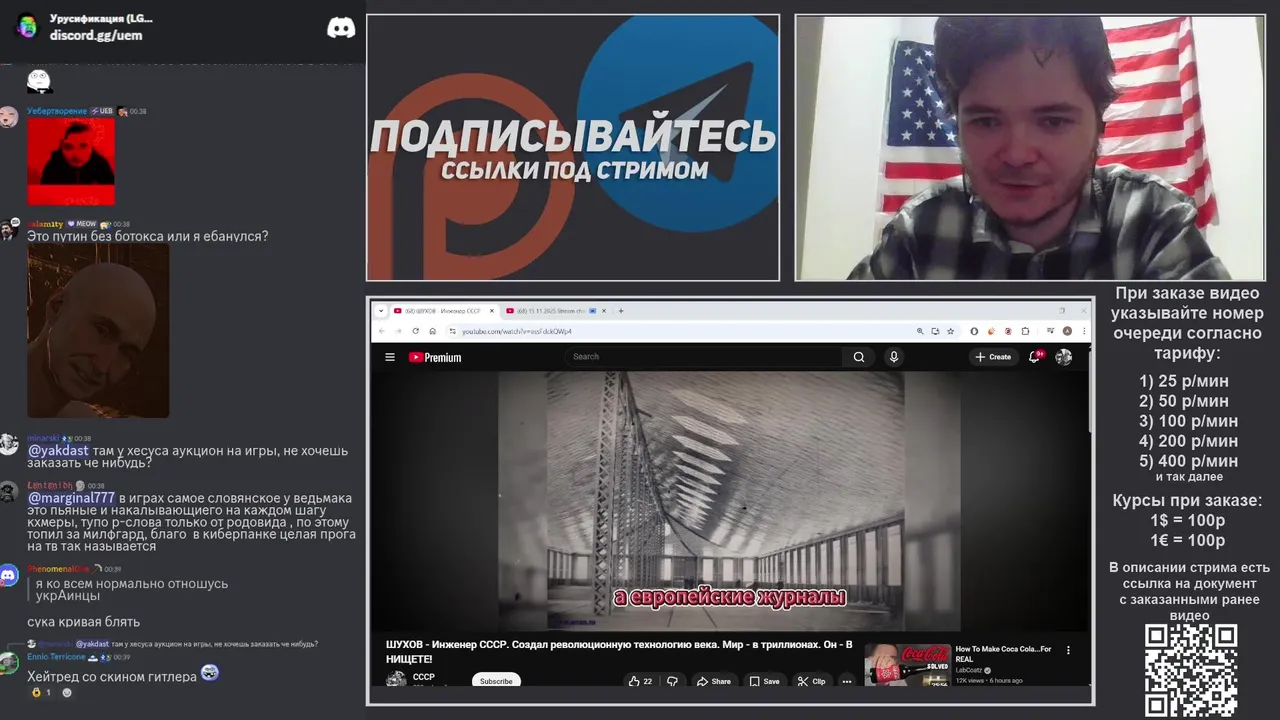Image resolution: width=1280 pixels, height=720 pixels.
Task: Click the Хейтред message text
Action: tap(112, 676)
